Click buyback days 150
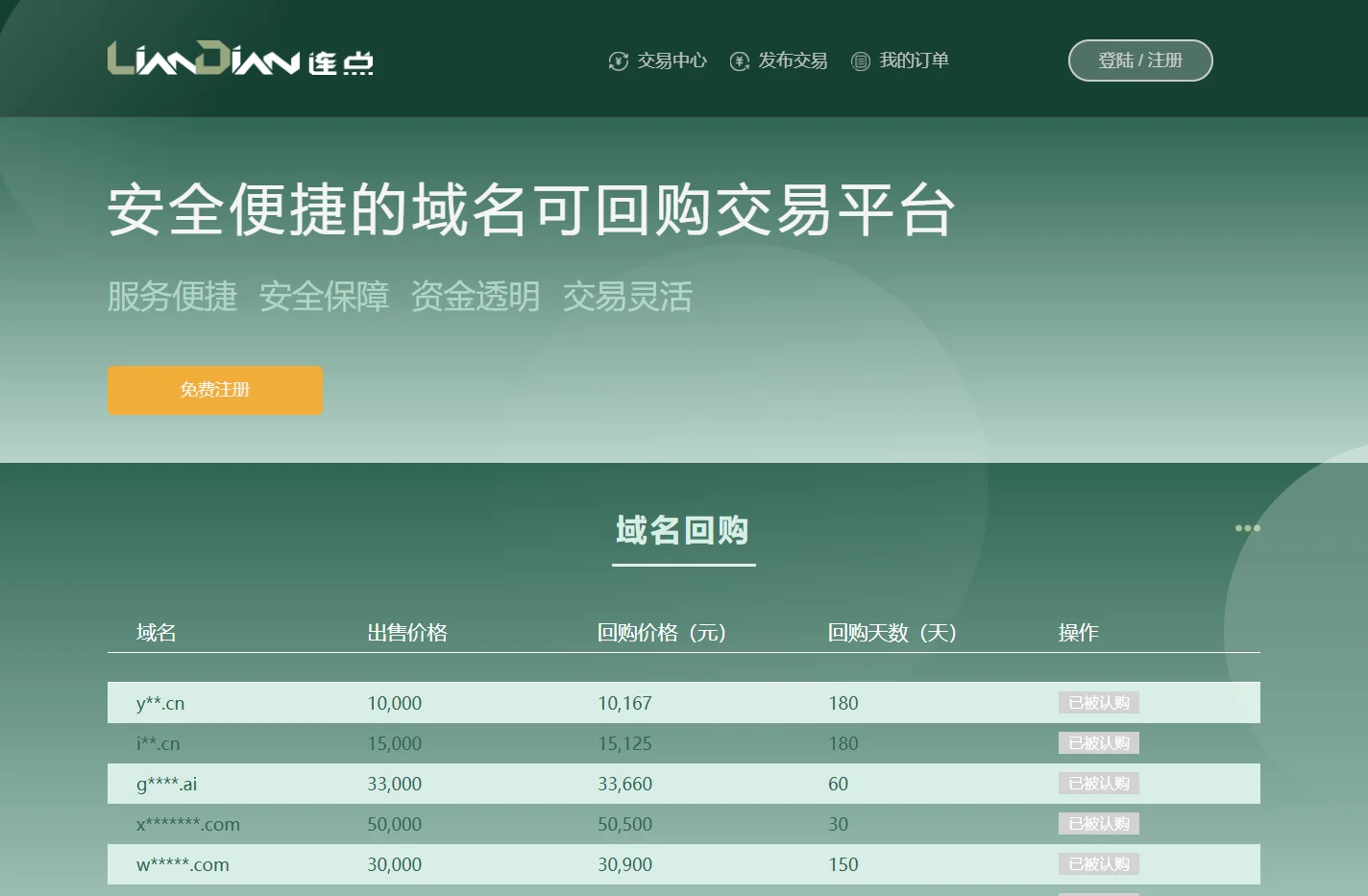The width and height of the screenshot is (1368, 896). pos(843,864)
